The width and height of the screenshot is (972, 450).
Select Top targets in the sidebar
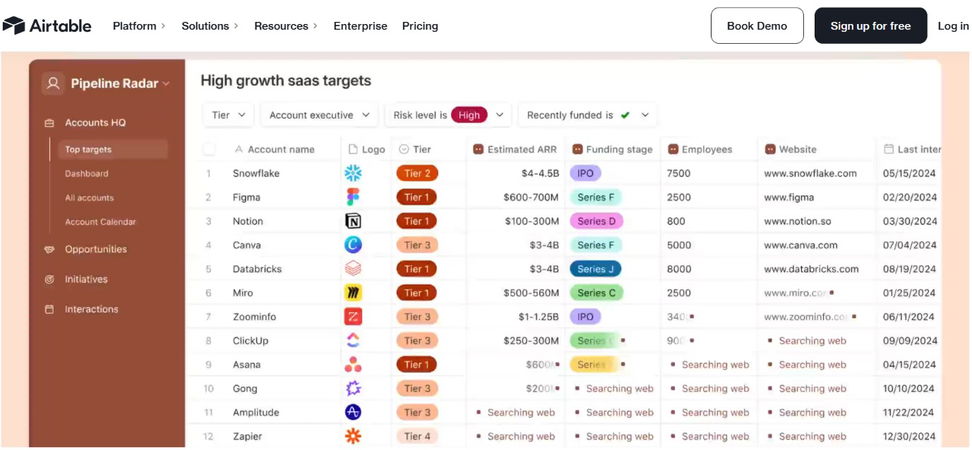(89, 150)
